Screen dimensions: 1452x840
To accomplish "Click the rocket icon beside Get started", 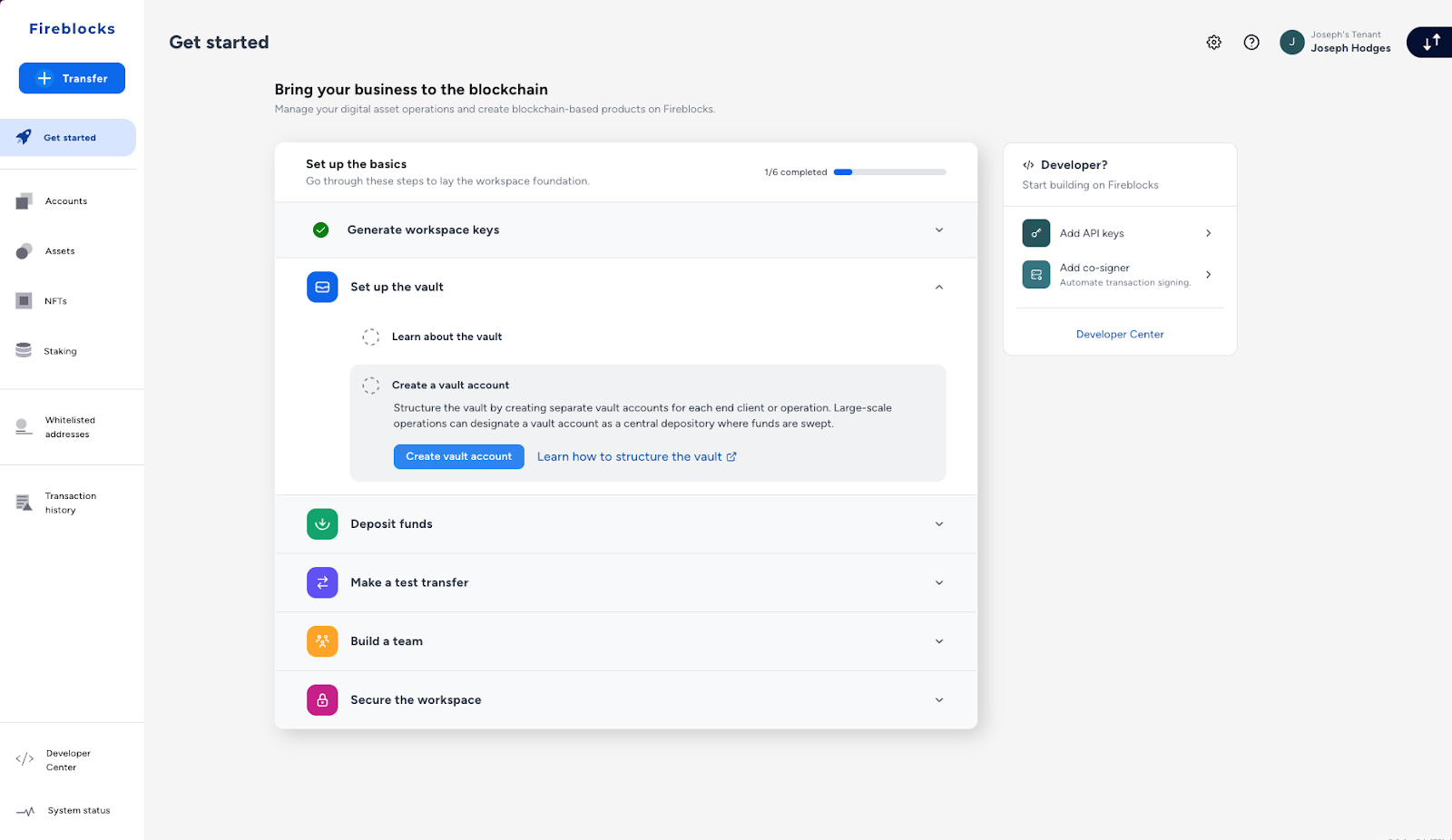I will click(24, 137).
